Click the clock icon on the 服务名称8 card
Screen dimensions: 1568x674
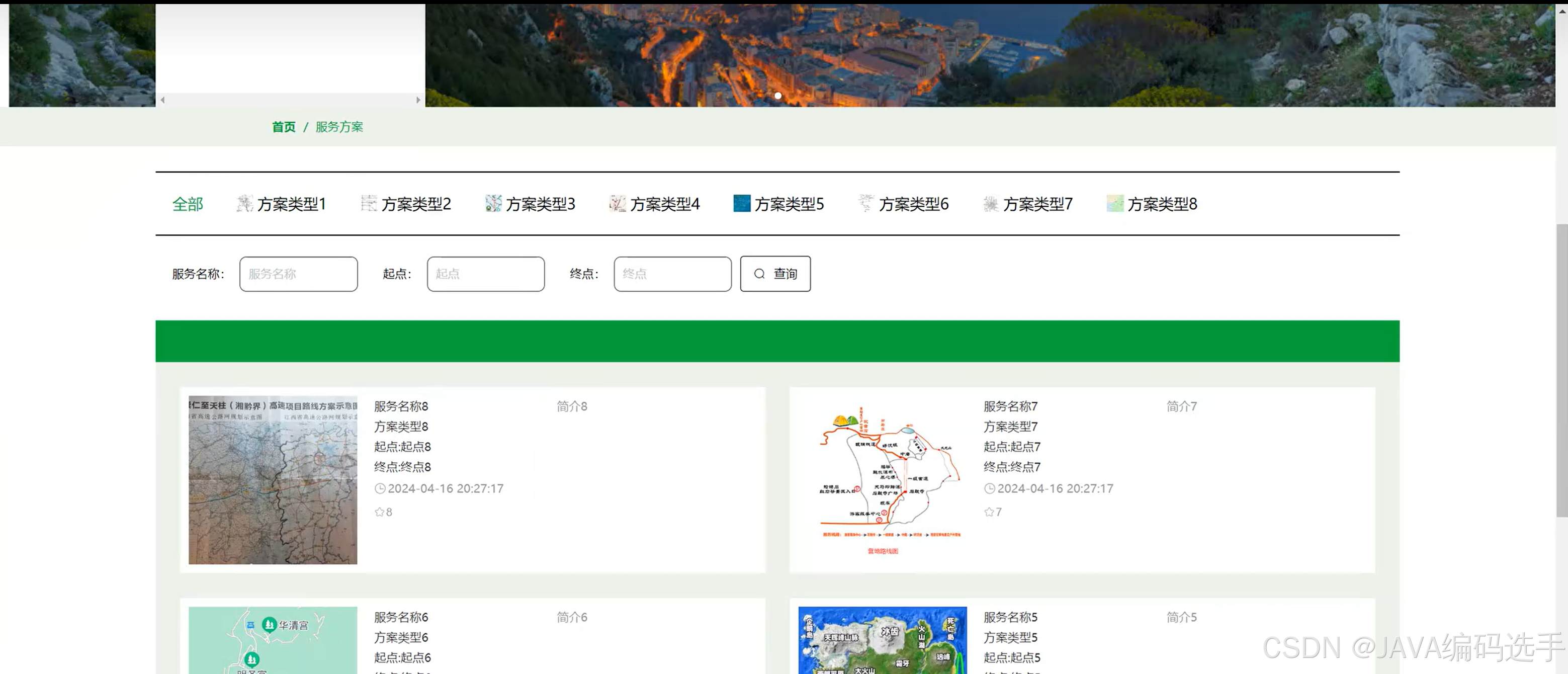(381, 488)
